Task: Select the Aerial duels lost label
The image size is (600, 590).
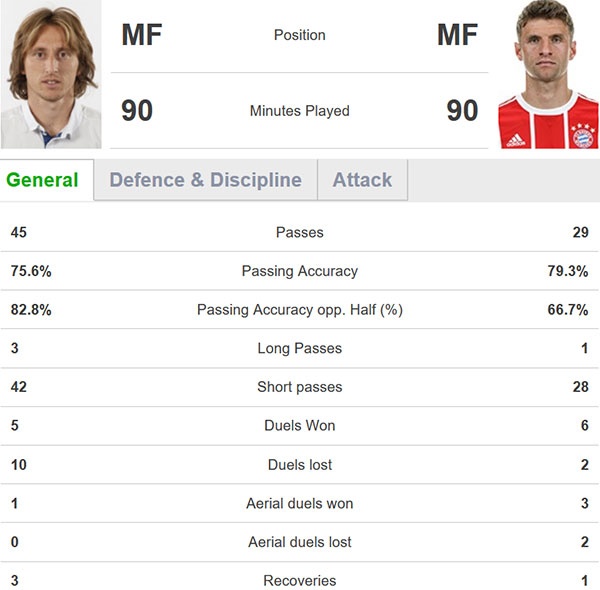Action: (x=300, y=542)
